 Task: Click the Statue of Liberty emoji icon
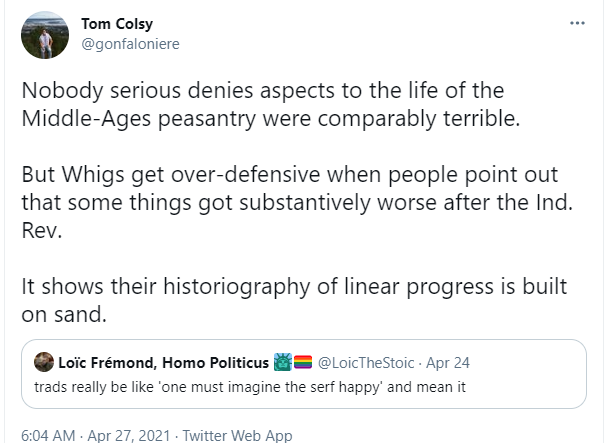283,362
